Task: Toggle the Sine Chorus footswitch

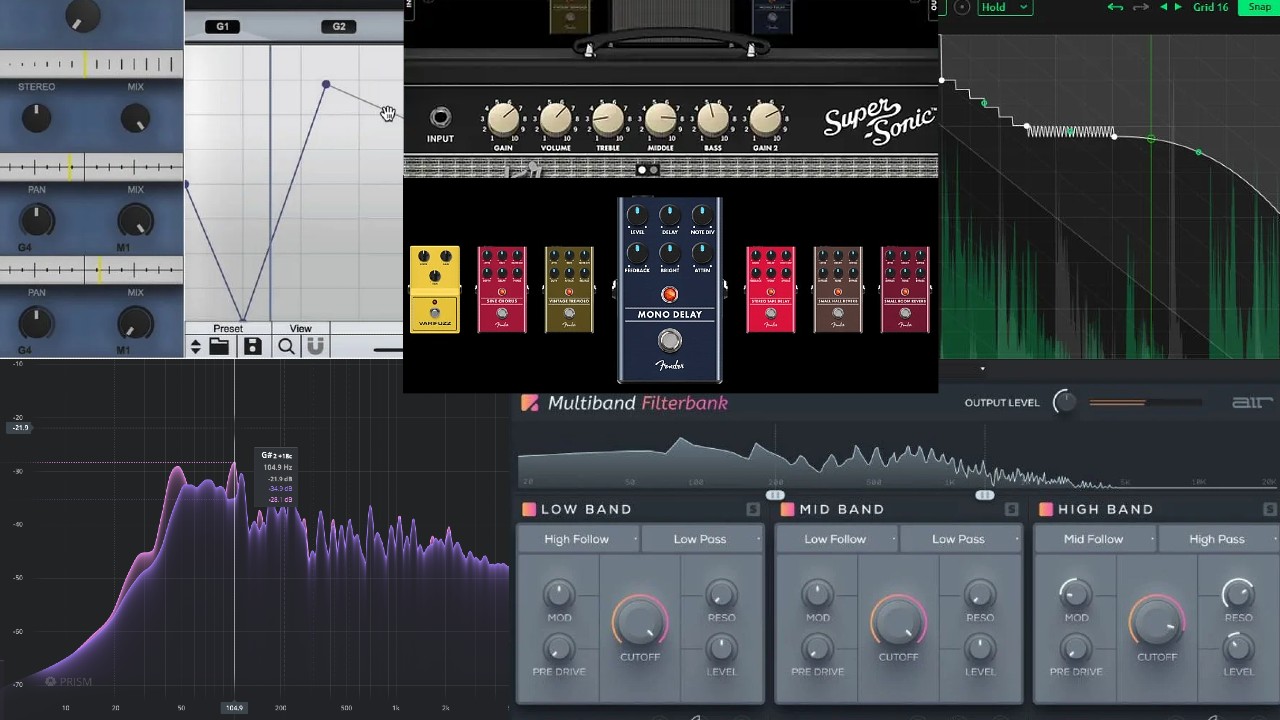Action: [502, 313]
